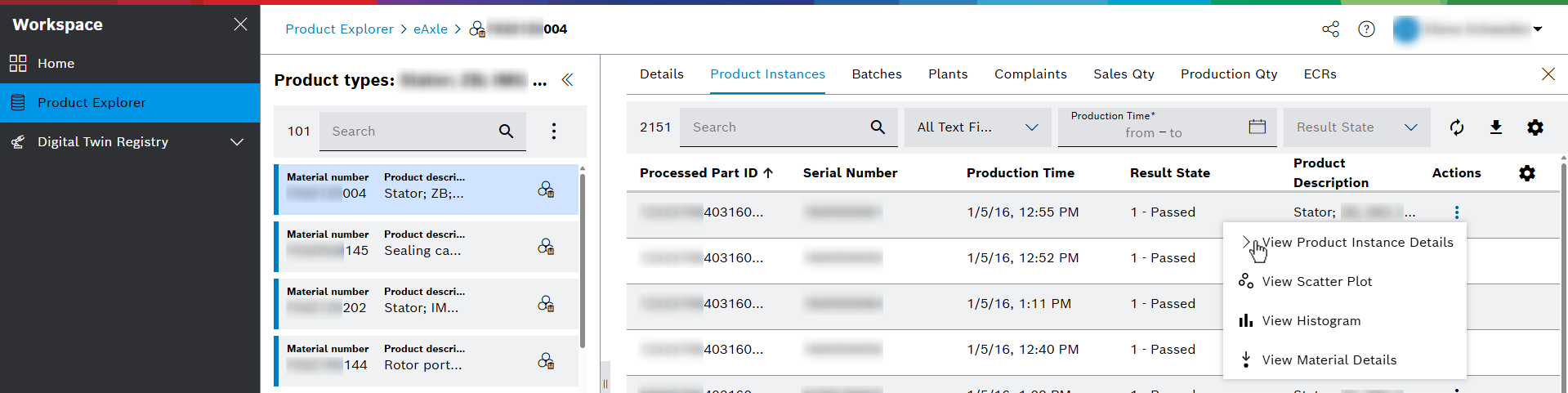Click the share icon in header
Screen dimensions: 1568x393
click(x=1330, y=29)
